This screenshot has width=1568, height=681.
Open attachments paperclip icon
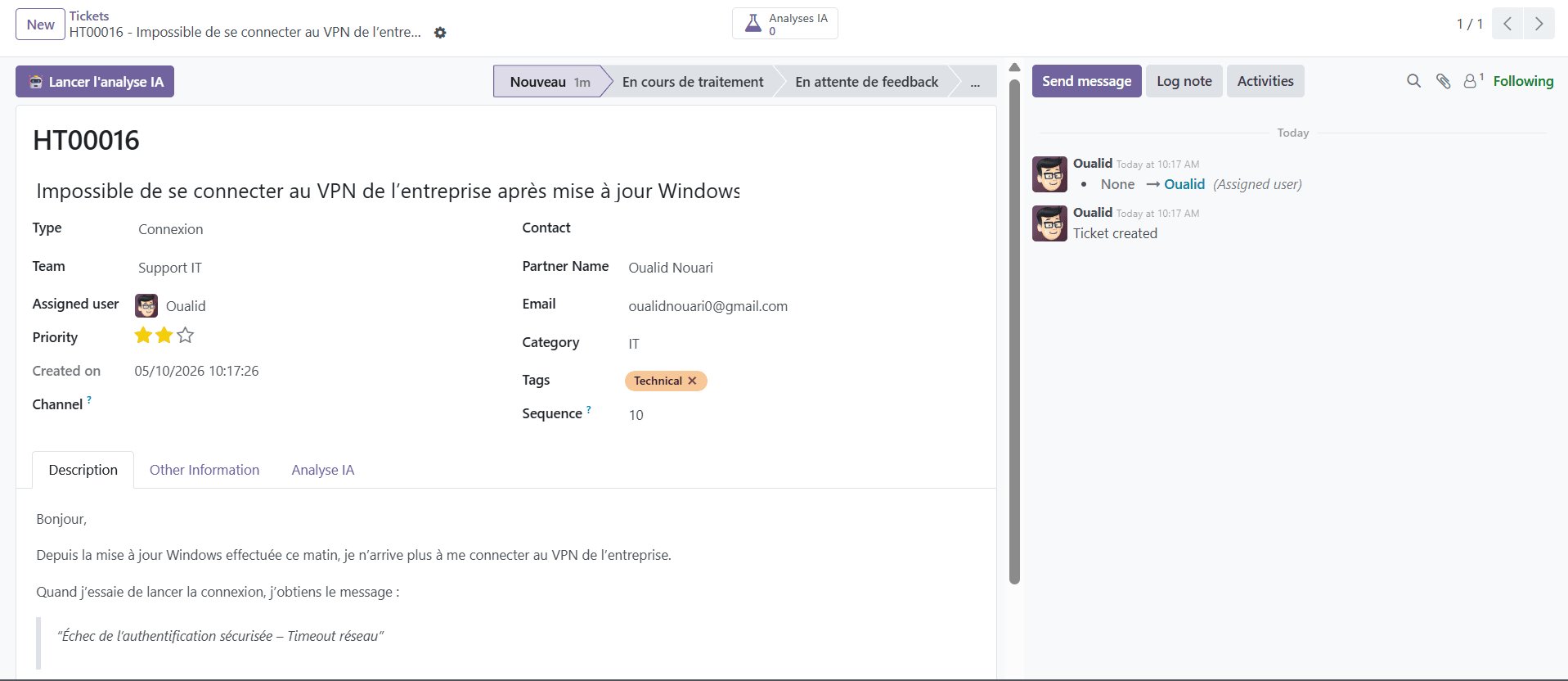1443,81
